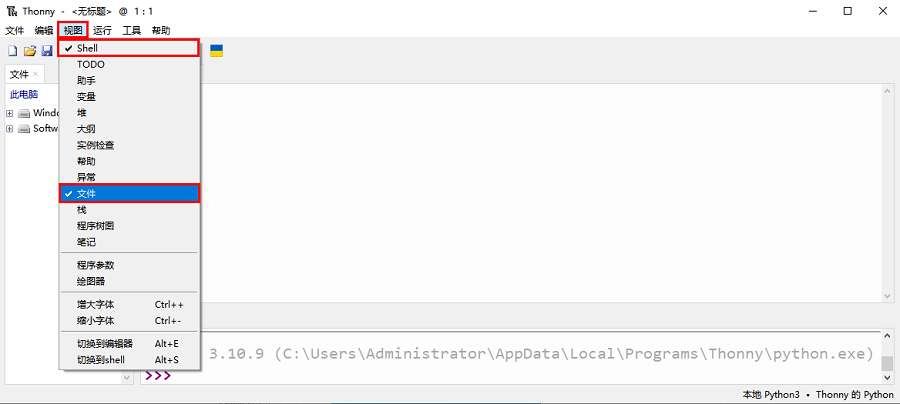The image size is (900, 404).
Task: Click the 此电脑 path link
Action: [x=24, y=94]
